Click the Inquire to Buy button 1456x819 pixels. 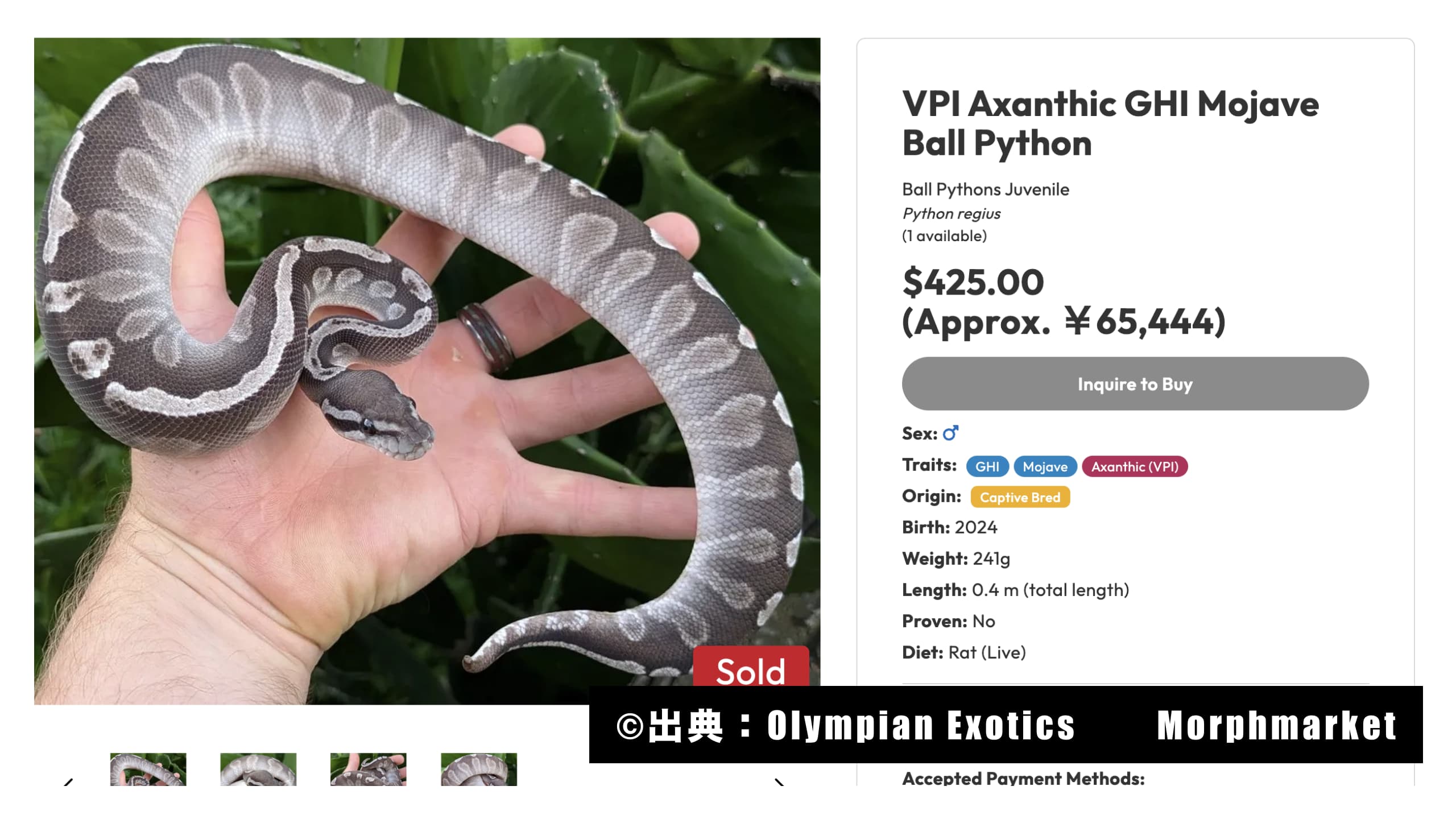point(1135,384)
